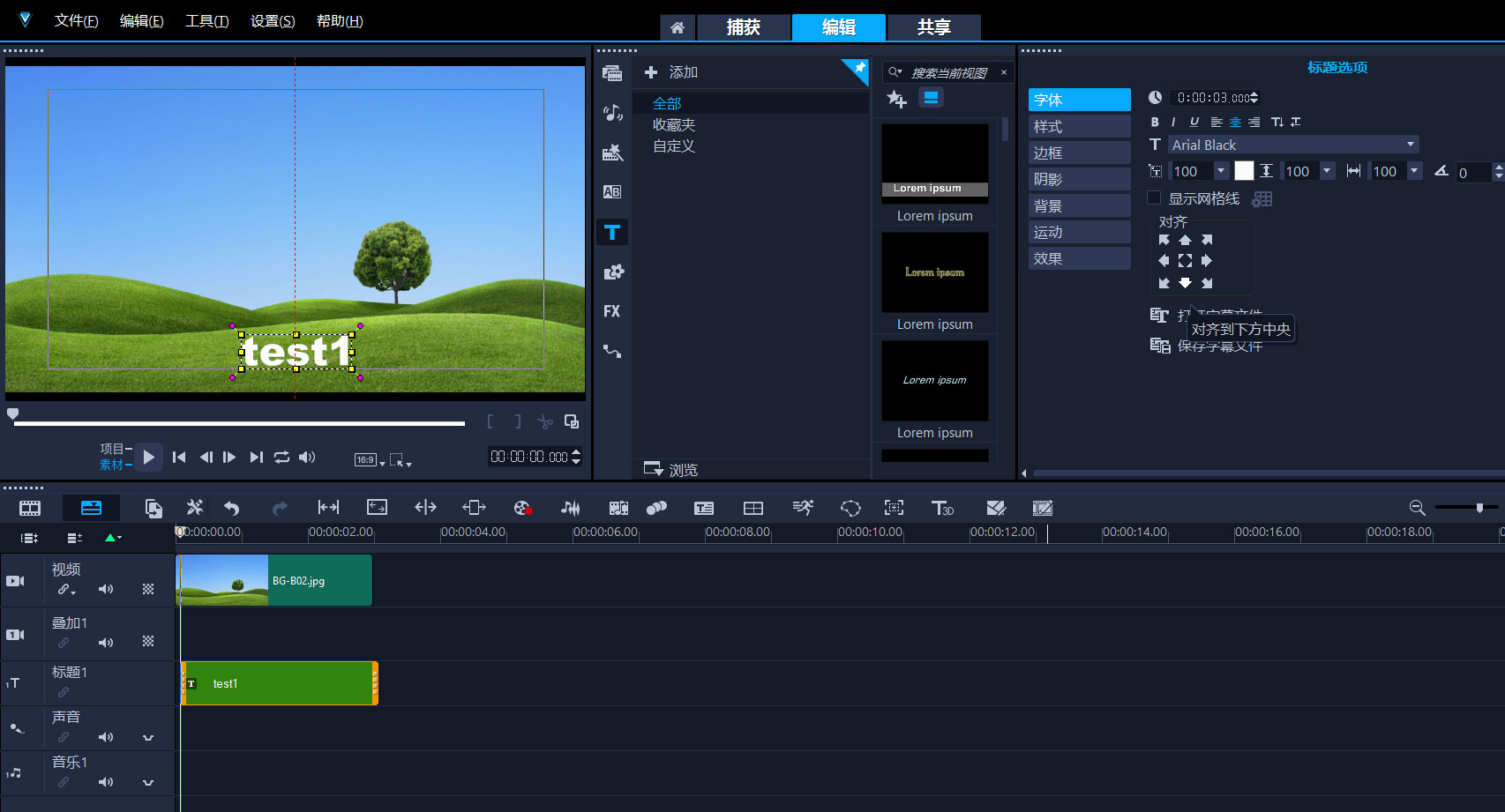Click the Undo arrow in timeline toolbar
This screenshot has height=812, width=1505.
pyautogui.click(x=232, y=508)
